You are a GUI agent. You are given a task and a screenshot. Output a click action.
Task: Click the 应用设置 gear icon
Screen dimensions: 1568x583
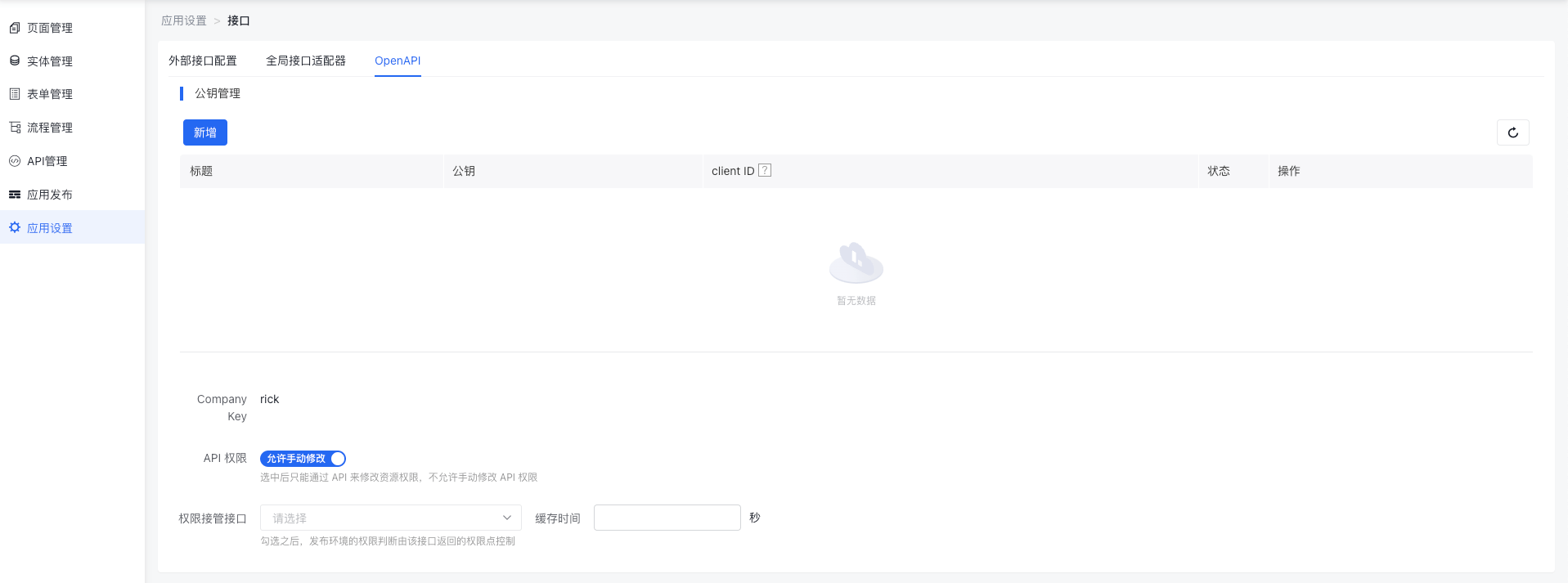pos(15,227)
